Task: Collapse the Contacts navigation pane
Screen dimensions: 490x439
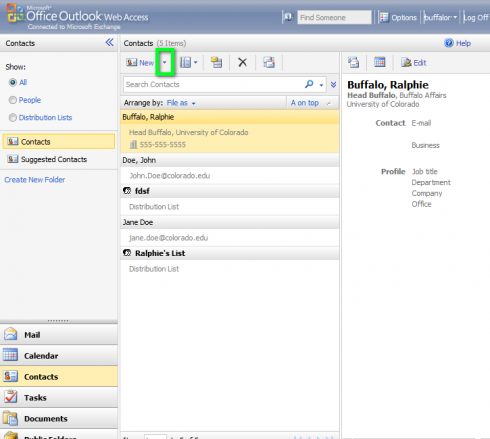Action: 110,43
